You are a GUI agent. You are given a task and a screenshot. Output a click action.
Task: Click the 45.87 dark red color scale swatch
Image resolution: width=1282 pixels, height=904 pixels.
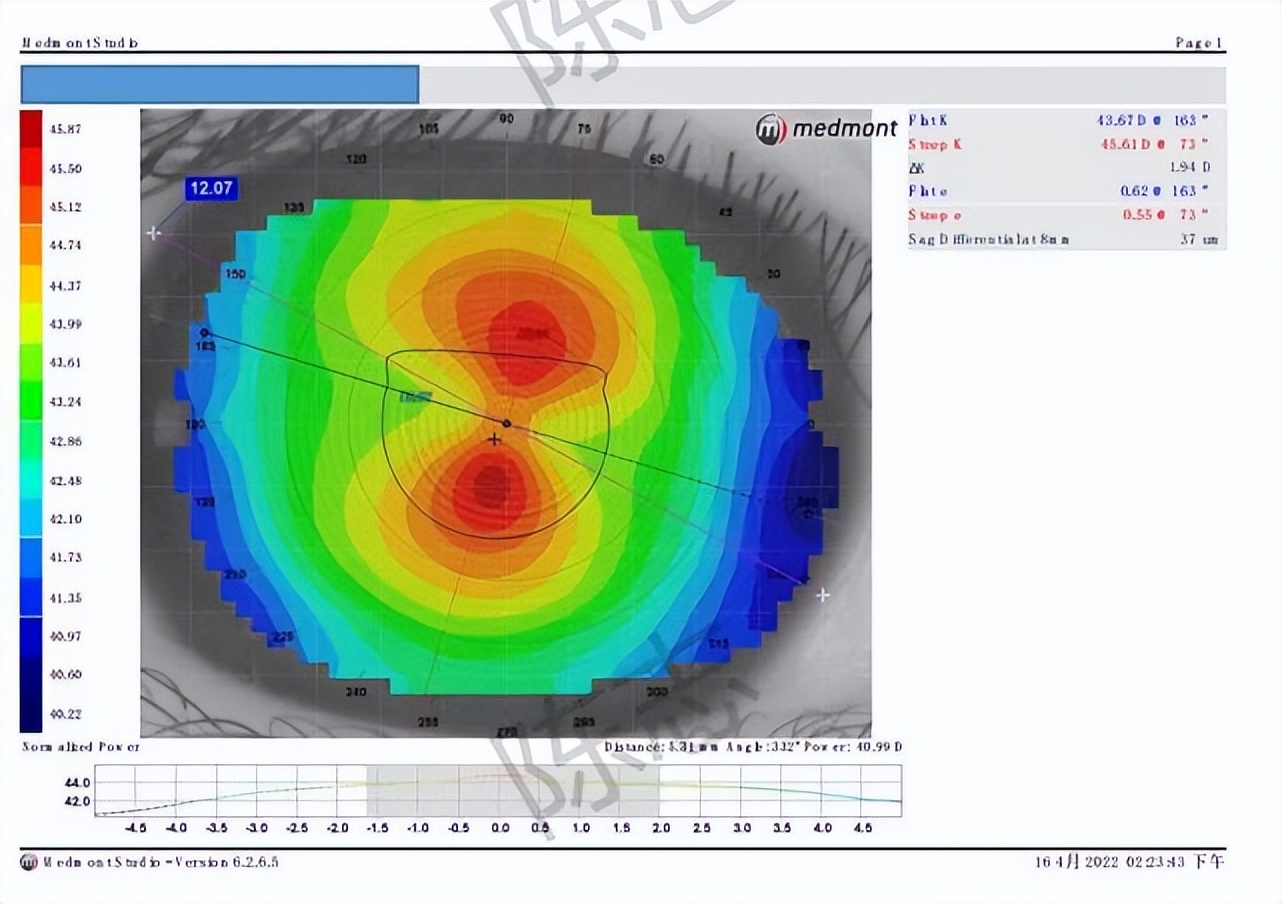[x=31, y=130]
